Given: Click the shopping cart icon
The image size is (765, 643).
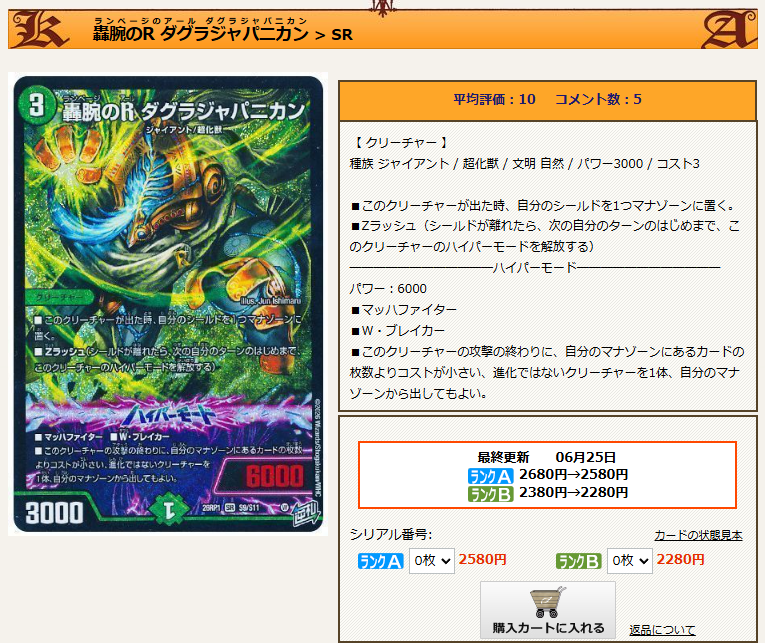Looking at the screenshot, I should [547, 602].
